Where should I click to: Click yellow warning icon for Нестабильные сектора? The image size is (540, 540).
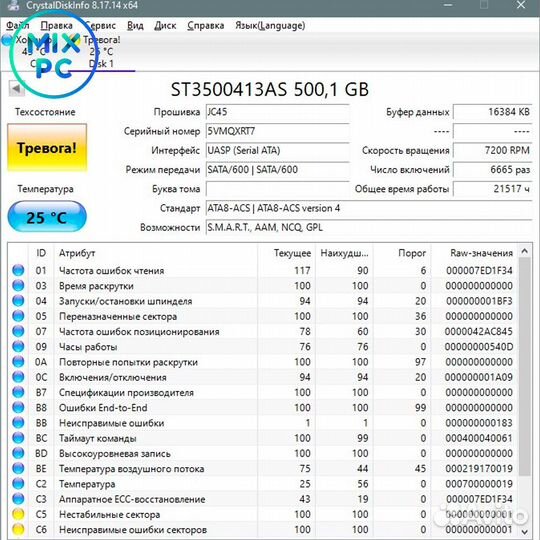pyautogui.click(x=18, y=514)
